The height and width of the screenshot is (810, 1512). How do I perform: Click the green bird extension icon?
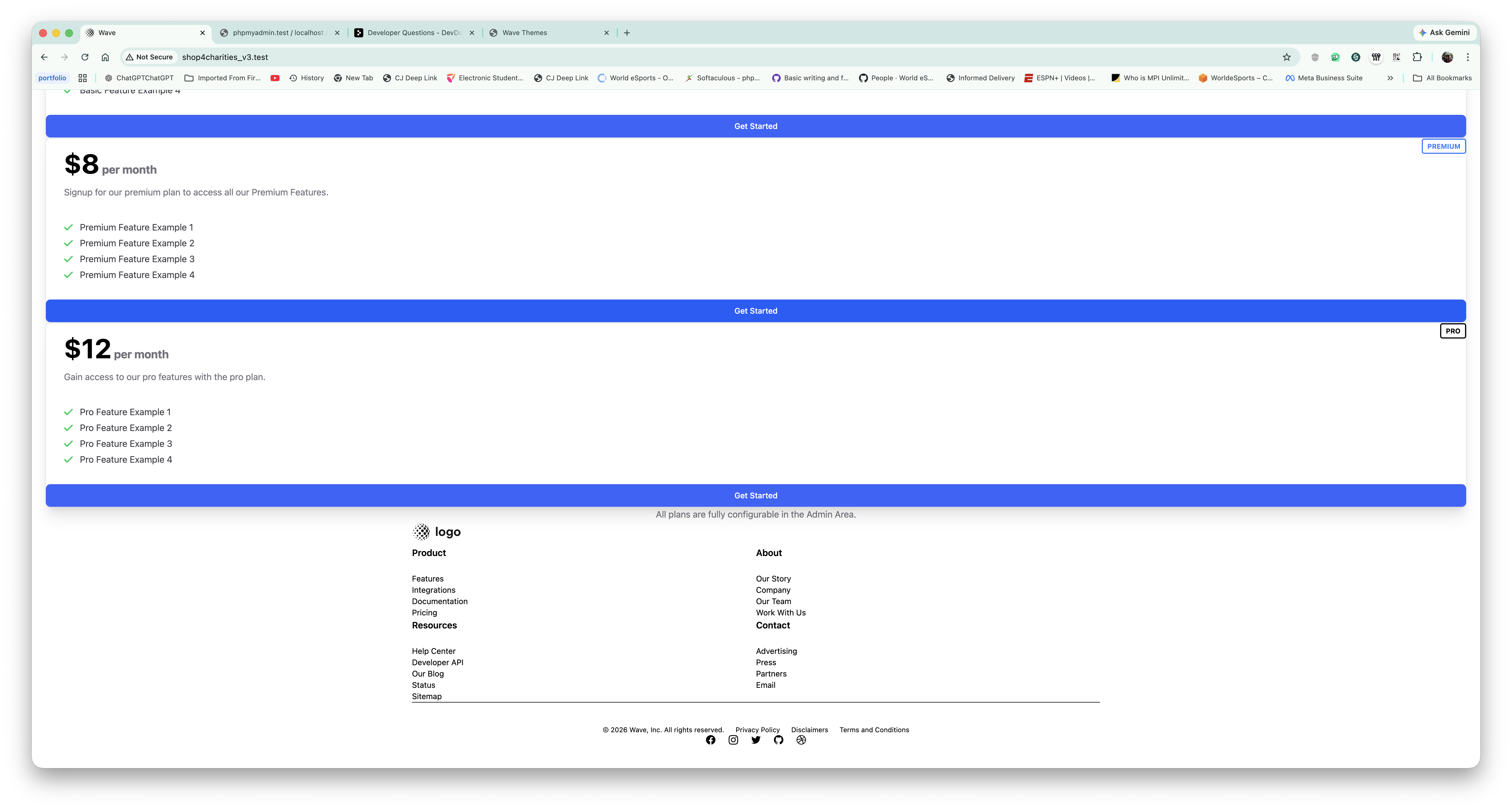1335,57
